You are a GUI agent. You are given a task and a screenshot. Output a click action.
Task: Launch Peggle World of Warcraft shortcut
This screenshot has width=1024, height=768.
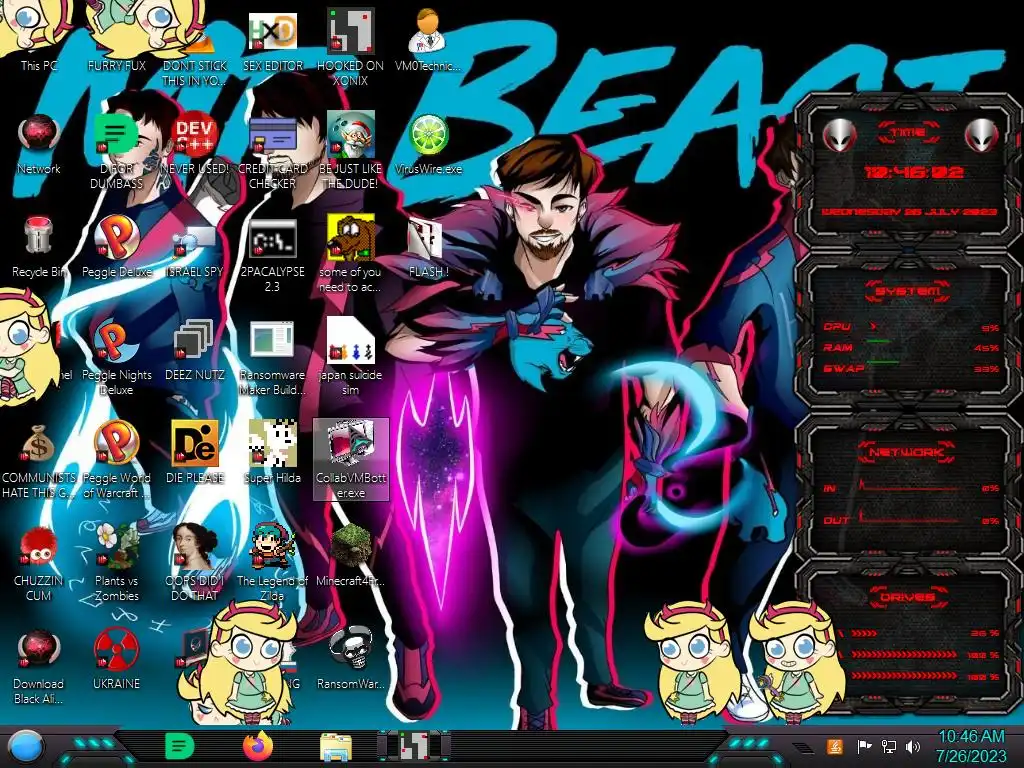pos(116,460)
